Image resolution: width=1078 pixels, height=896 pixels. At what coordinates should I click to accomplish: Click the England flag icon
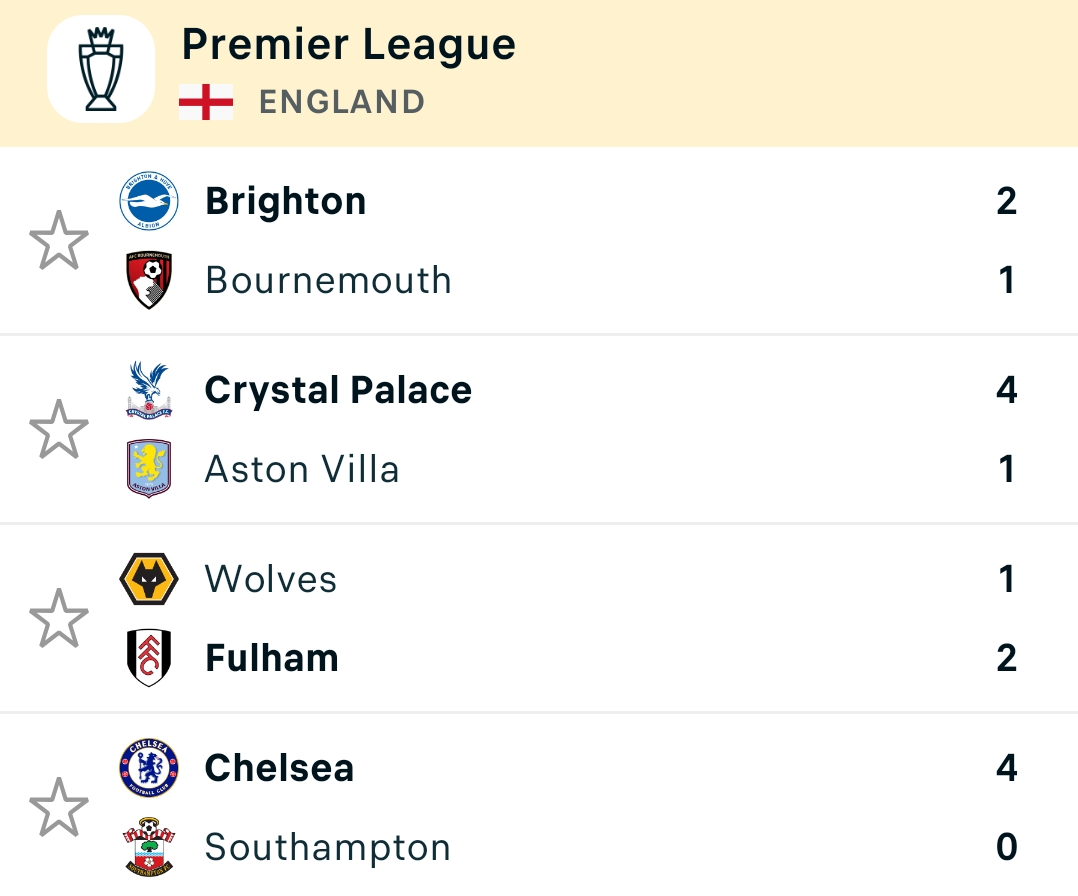[206, 102]
